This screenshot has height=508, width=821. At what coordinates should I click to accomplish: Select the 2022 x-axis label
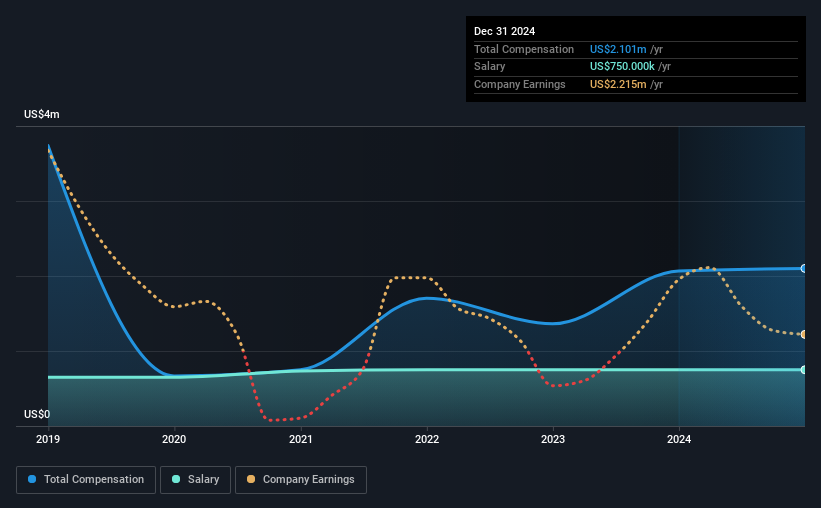427,439
